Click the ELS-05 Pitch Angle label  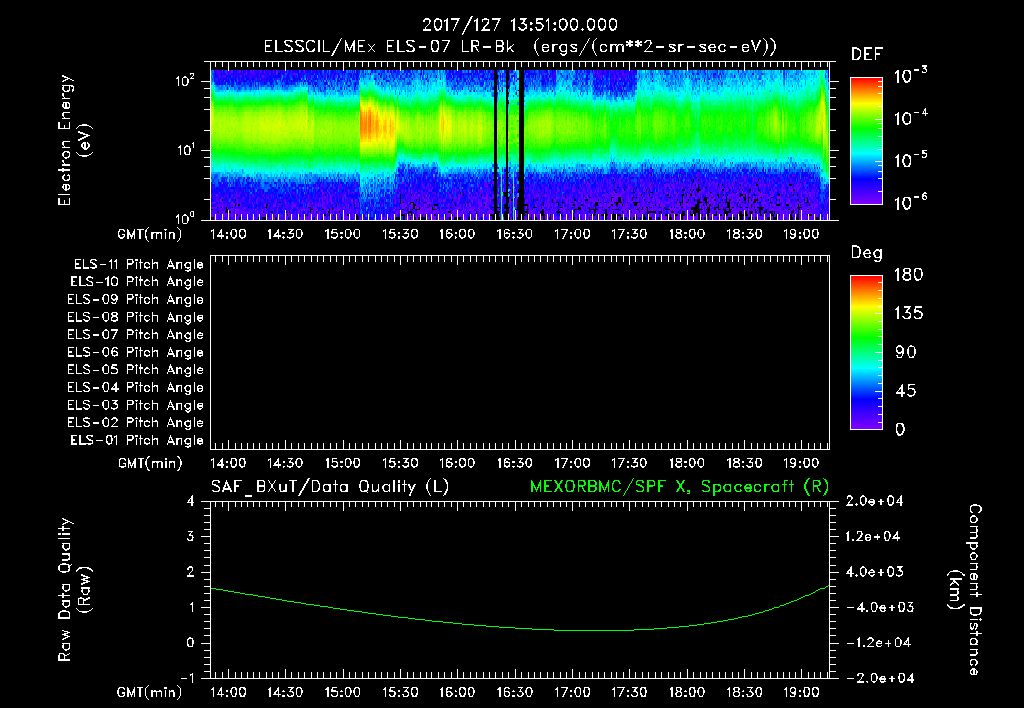click(x=136, y=370)
